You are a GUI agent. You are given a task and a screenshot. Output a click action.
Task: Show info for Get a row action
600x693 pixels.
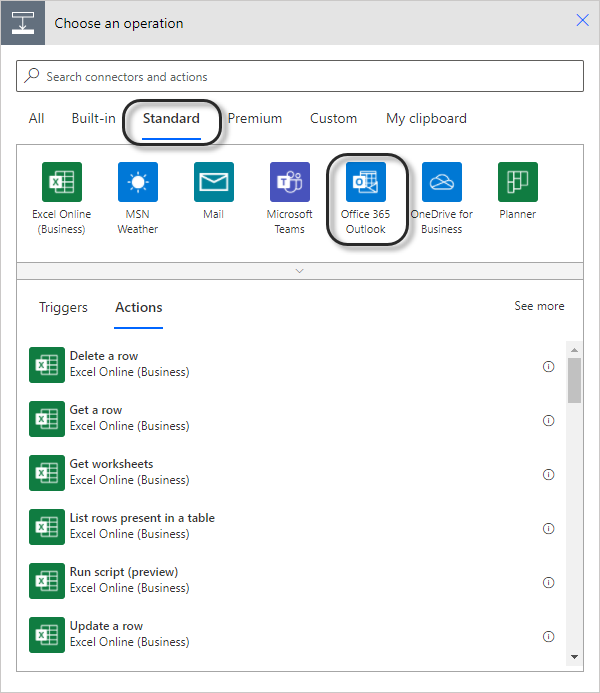(548, 420)
